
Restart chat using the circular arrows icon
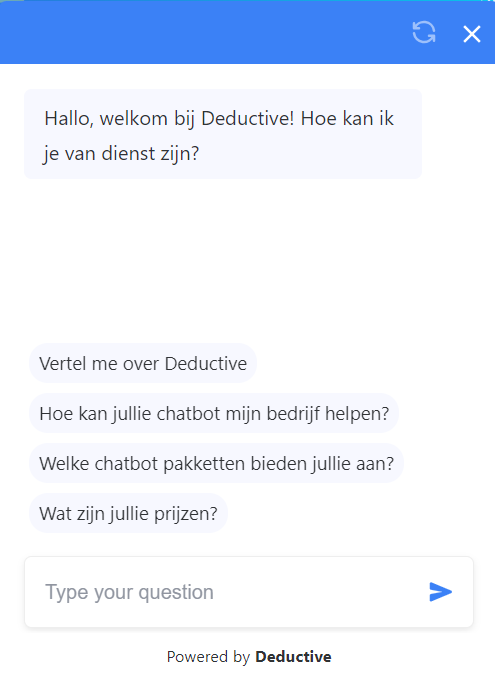(x=424, y=32)
